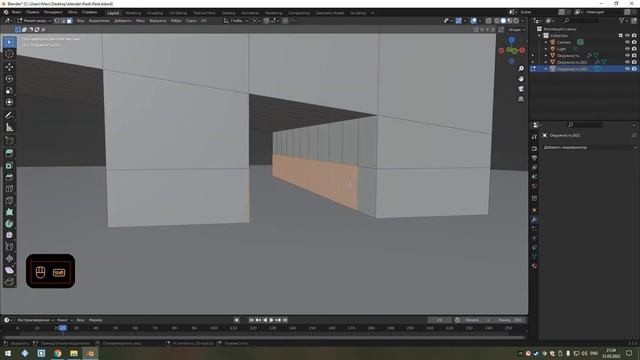640x360 pixels.
Task: Open the Edit menu
Action: click(x=33, y=12)
